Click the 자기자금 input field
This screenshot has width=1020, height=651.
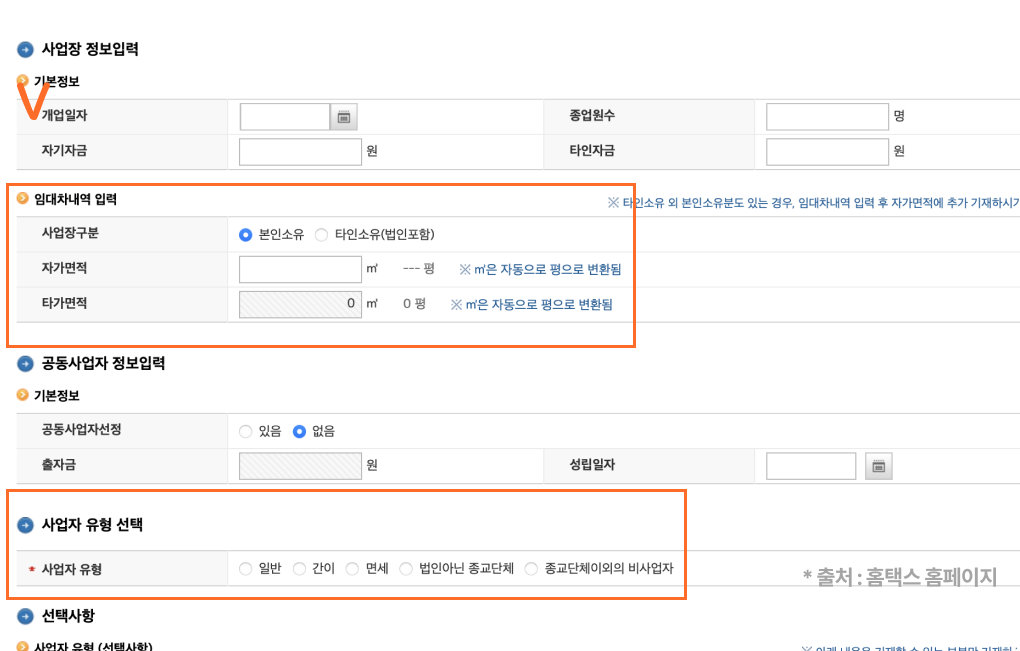[x=298, y=151]
